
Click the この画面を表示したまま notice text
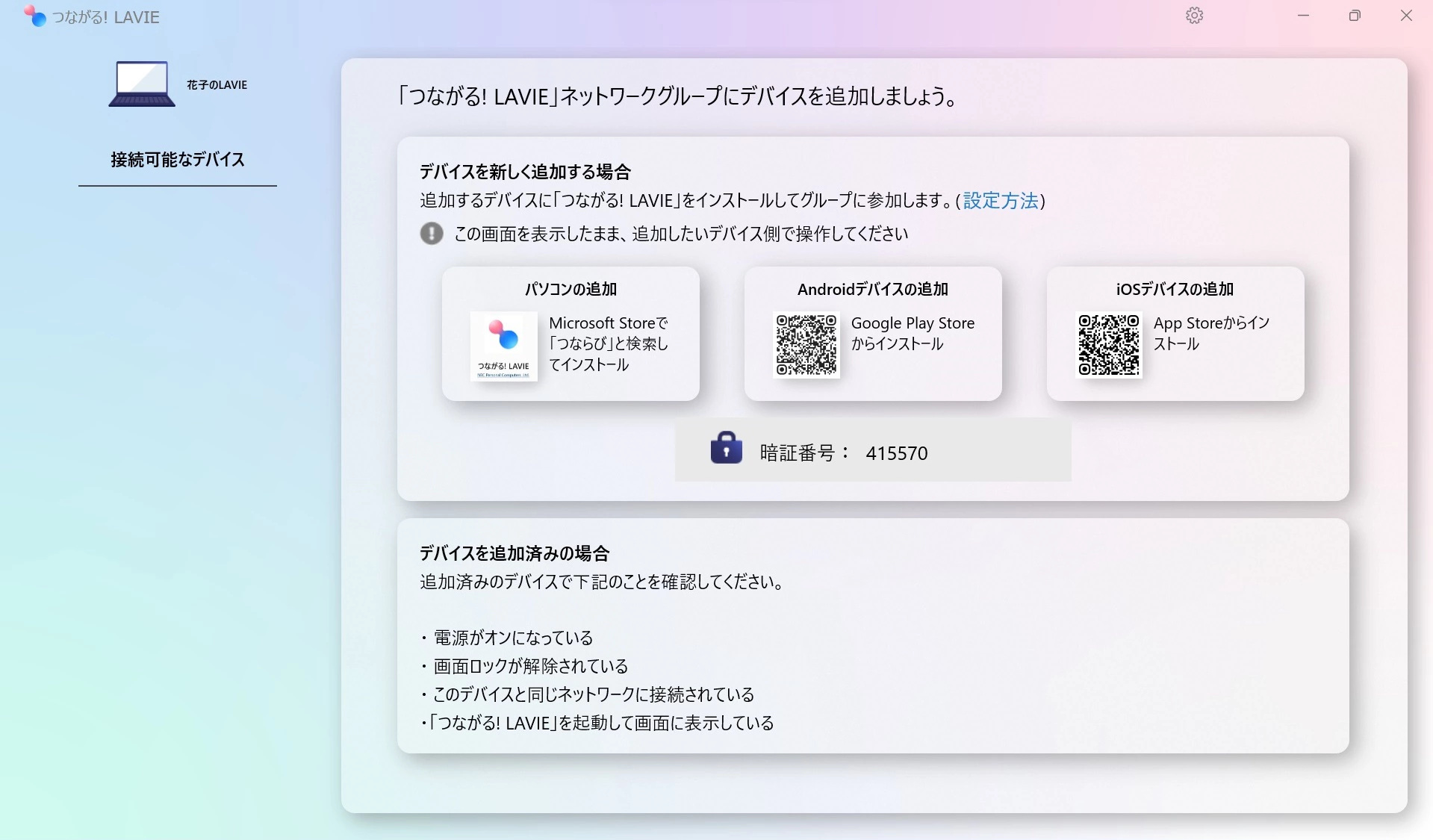[681, 234]
